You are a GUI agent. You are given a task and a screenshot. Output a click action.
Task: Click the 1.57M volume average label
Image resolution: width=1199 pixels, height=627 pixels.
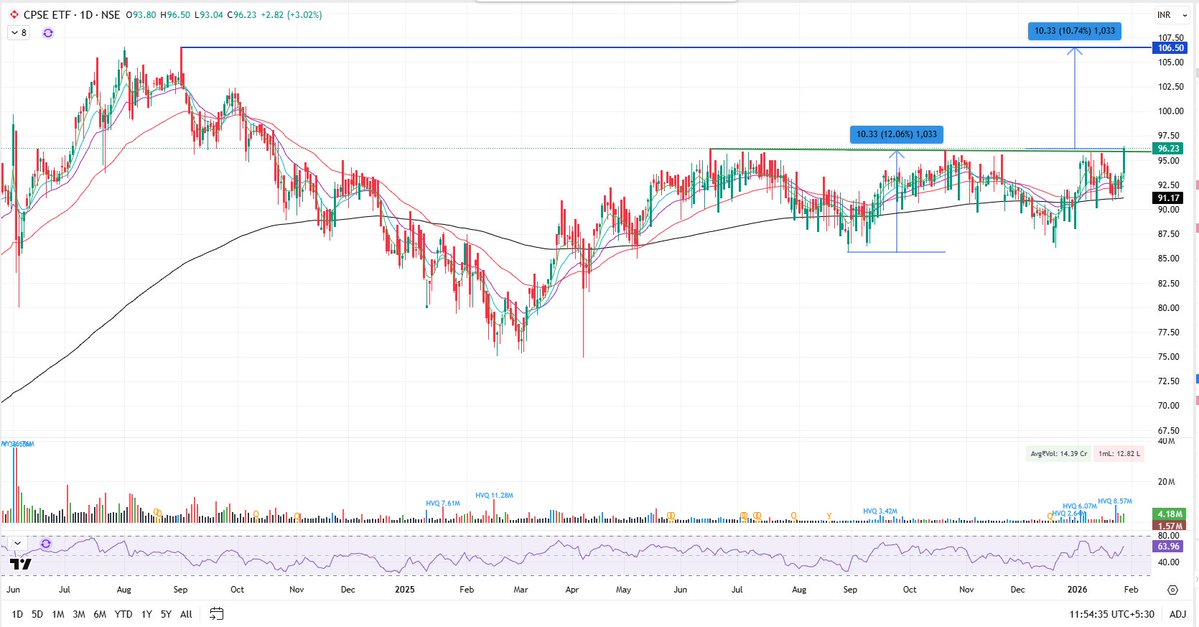point(1168,526)
